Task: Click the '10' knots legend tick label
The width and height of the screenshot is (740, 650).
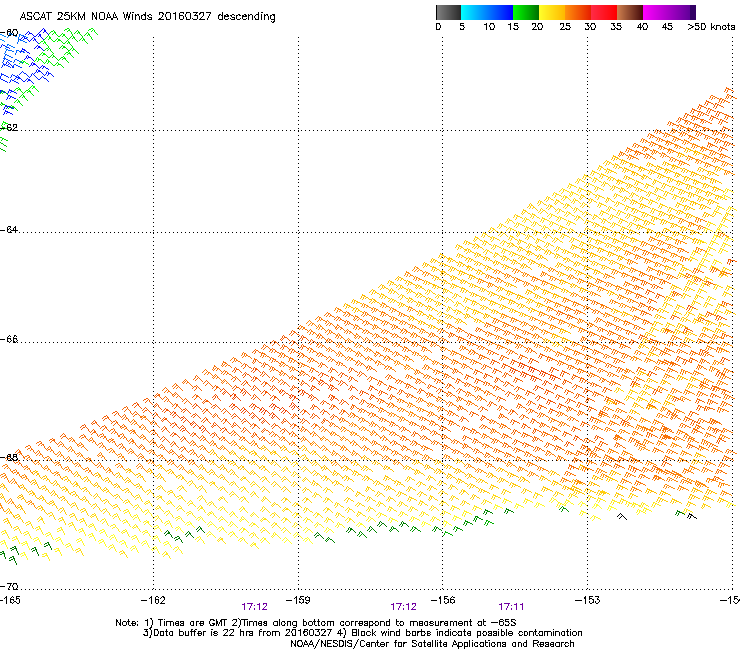Action: click(x=489, y=27)
